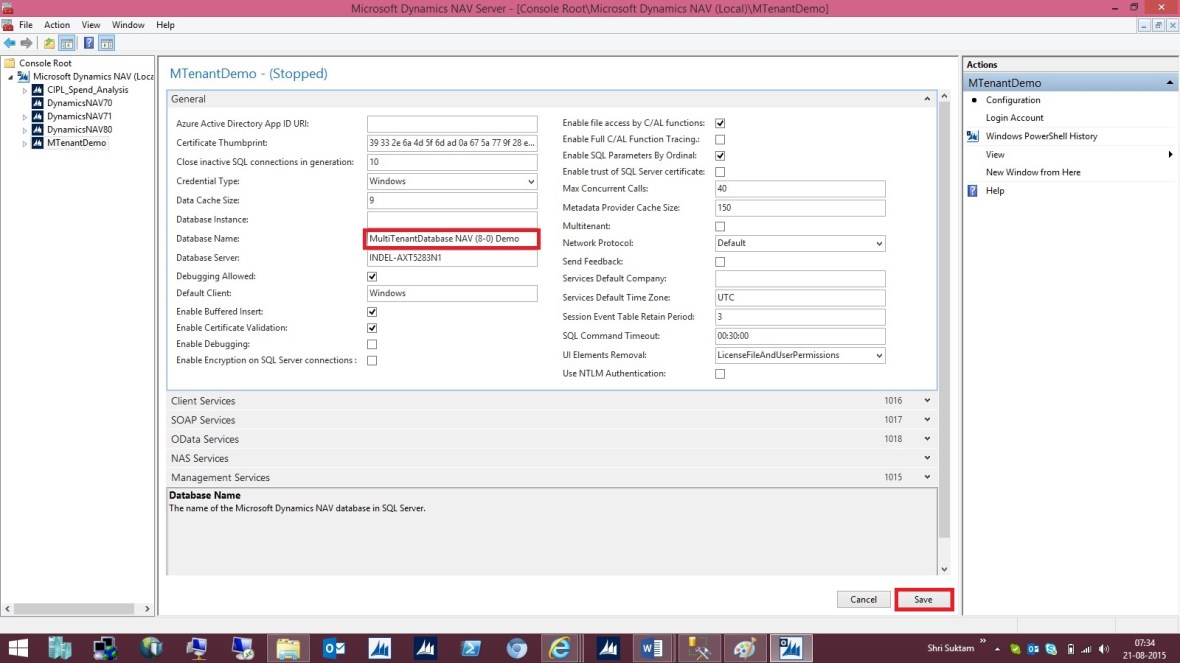Image resolution: width=1180 pixels, height=663 pixels.
Task: Tick the Use NTLM Authentication checkbox
Action: pyautogui.click(x=720, y=374)
